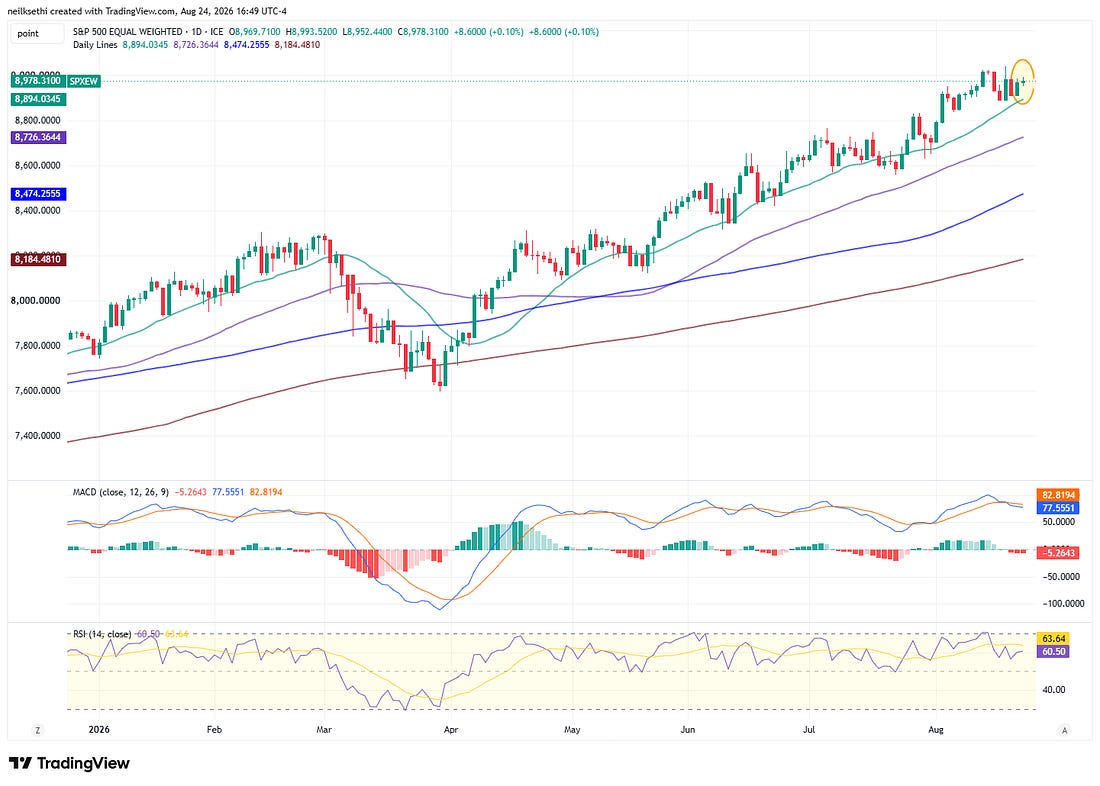Click the dark red 8,184.4810 axis label
Viewport: 1100px width, 786px height.
[x=38, y=260]
